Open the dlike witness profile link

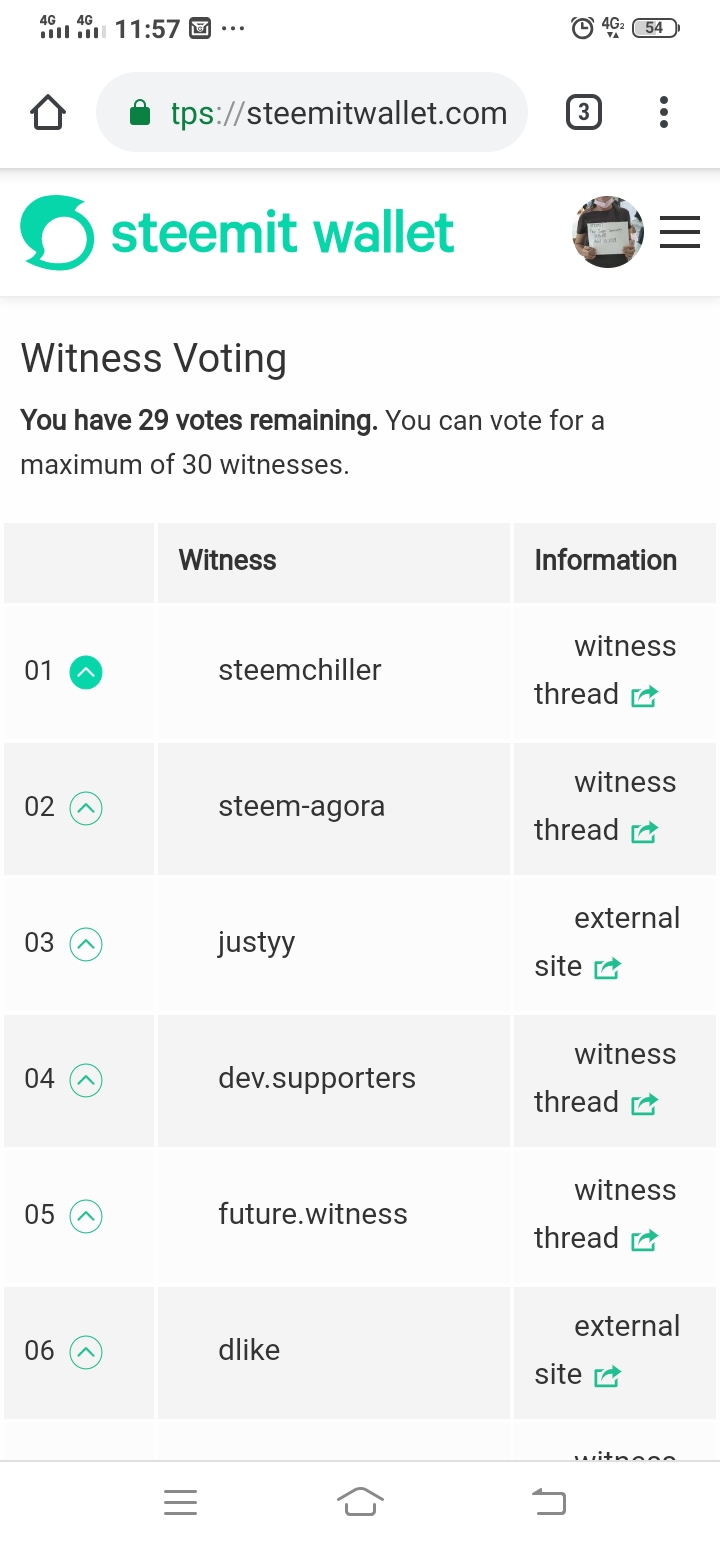(x=249, y=1350)
